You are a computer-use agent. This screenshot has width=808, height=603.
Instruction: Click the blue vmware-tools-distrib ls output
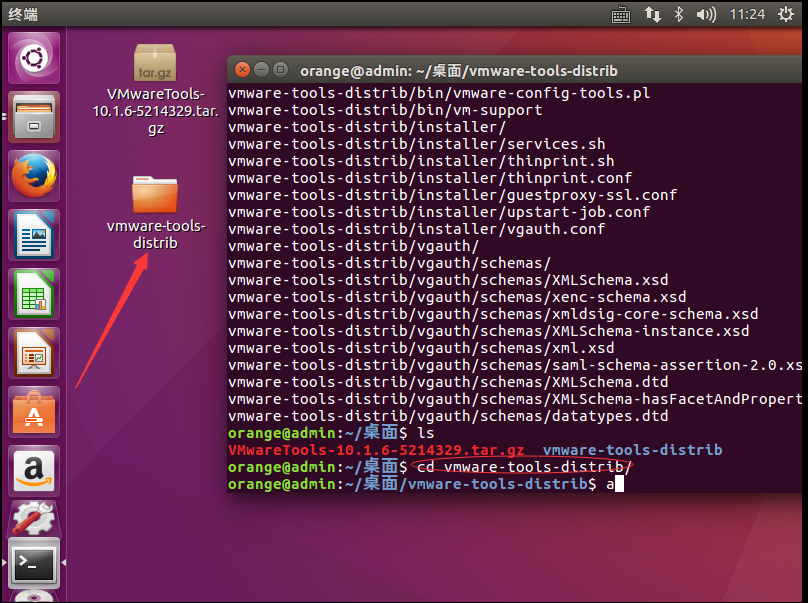(x=632, y=450)
